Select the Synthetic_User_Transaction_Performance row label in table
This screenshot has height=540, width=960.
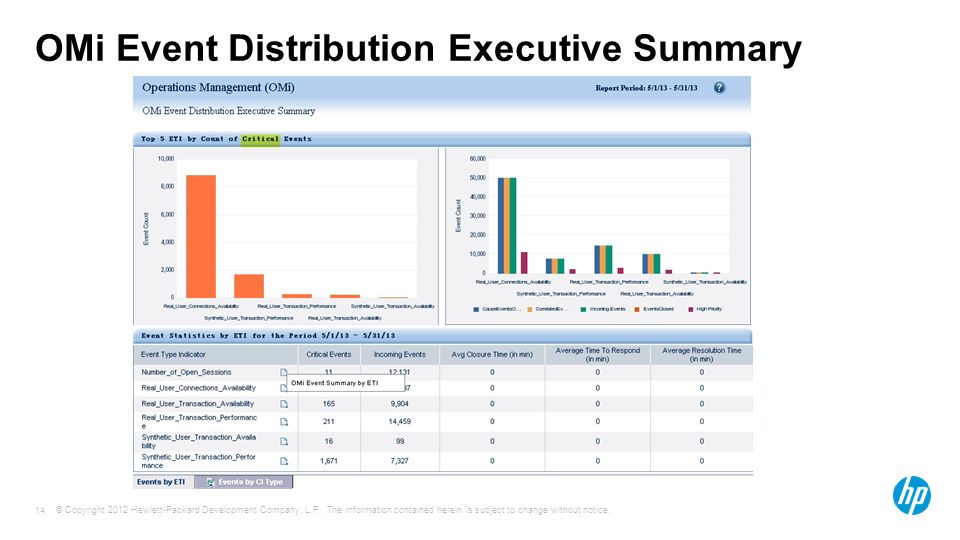(198, 461)
